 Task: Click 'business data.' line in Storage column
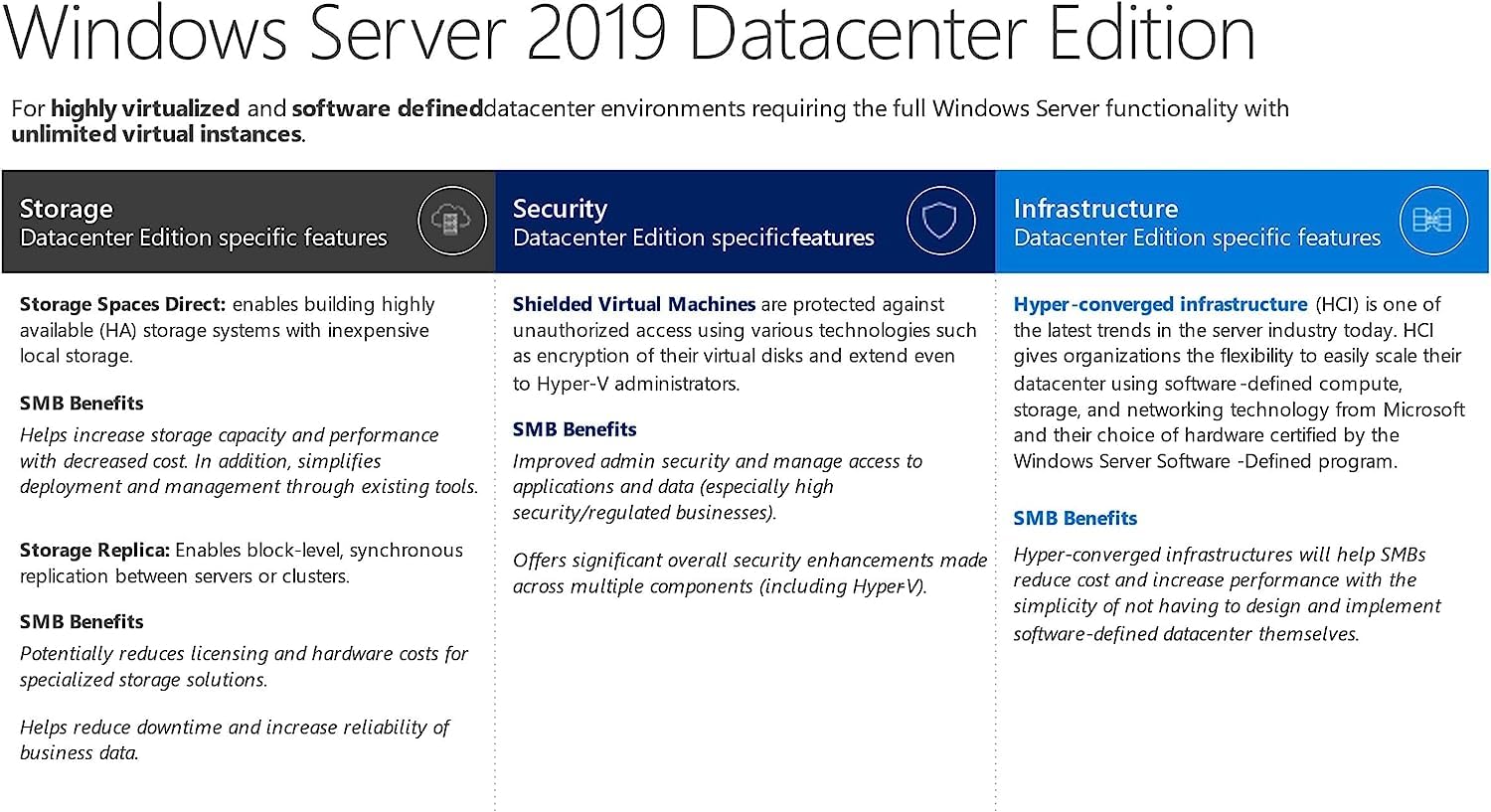80,753
